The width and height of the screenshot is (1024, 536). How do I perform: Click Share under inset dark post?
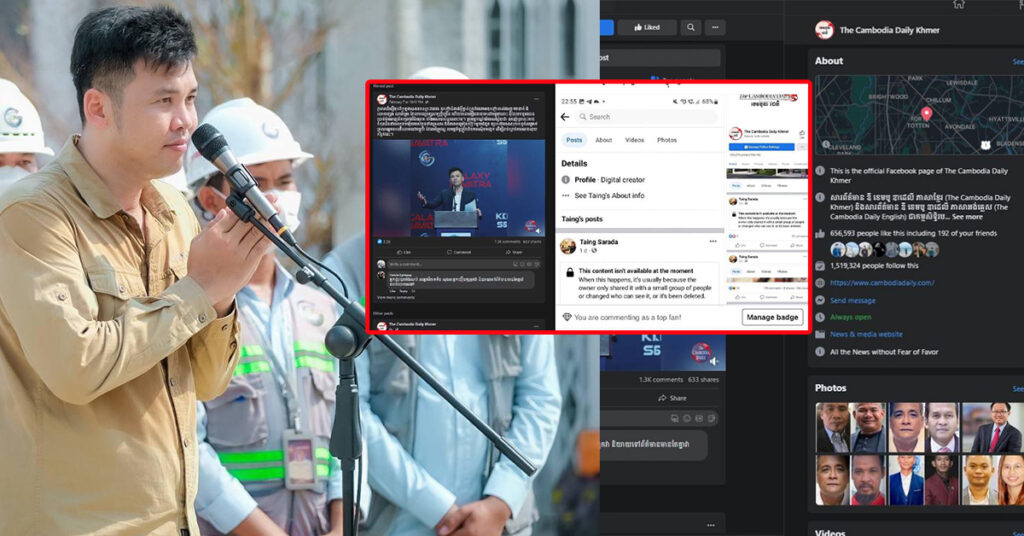[x=514, y=252]
